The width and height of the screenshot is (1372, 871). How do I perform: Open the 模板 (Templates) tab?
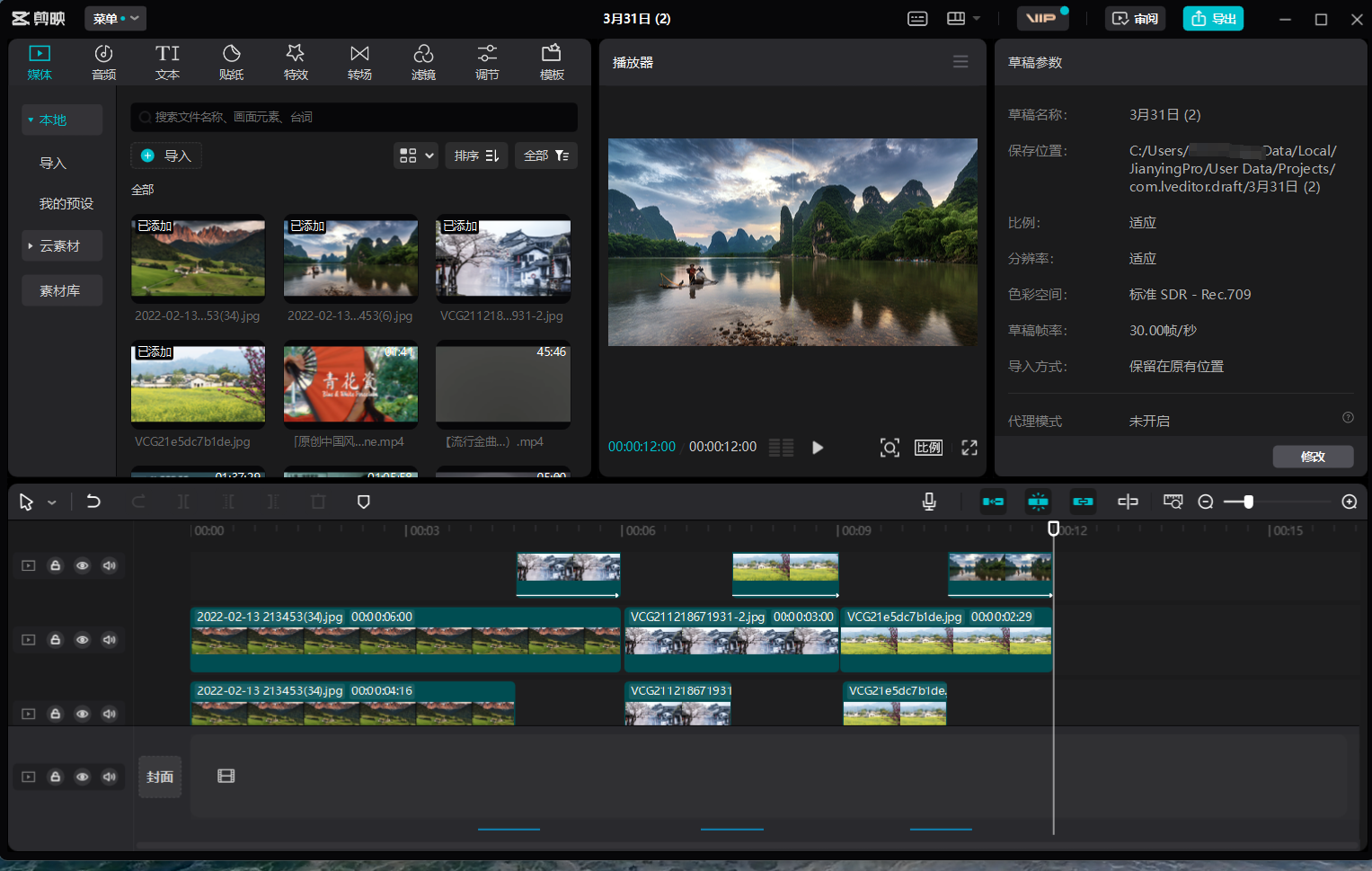pyautogui.click(x=552, y=62)
